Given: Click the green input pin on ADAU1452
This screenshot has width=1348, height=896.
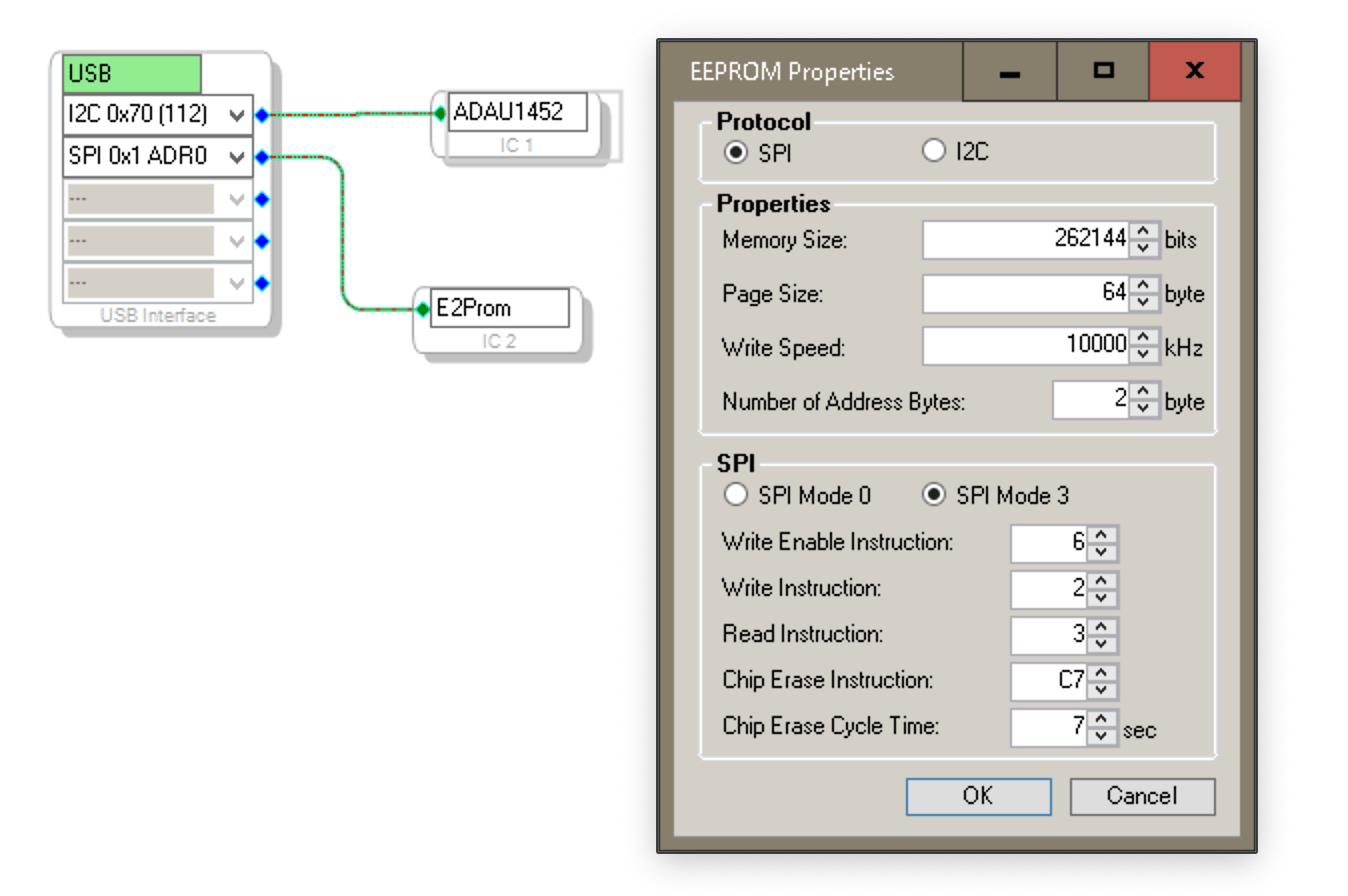Looking at the screenshot, I should [441, 113].
